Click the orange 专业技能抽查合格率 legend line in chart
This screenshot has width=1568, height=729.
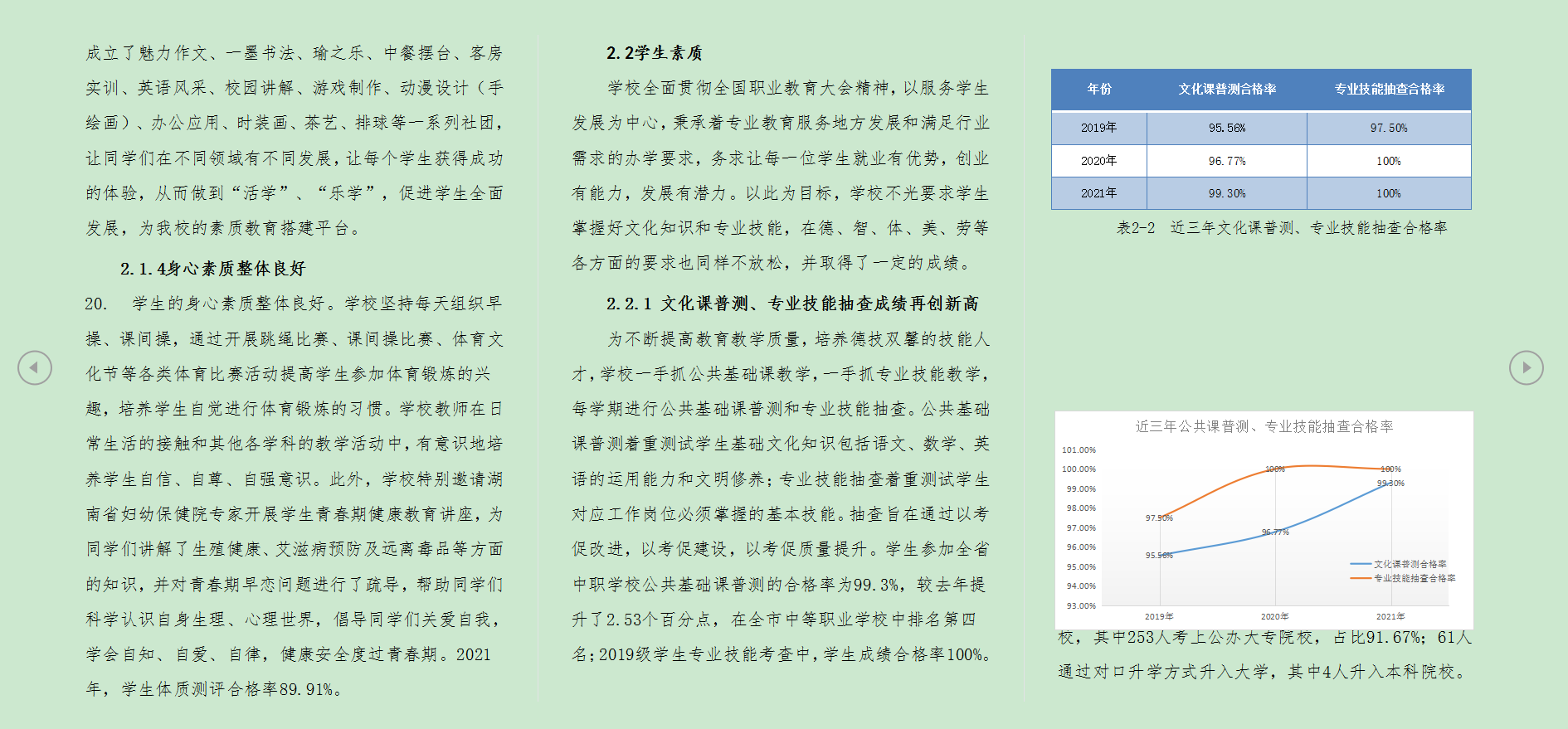(1361, 578)
